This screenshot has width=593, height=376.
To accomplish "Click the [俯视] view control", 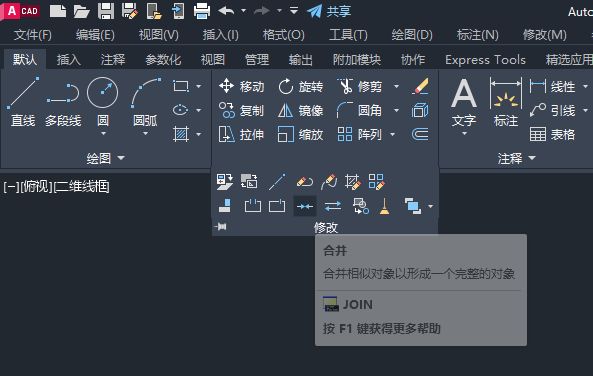I will click(x=36, y=186).
